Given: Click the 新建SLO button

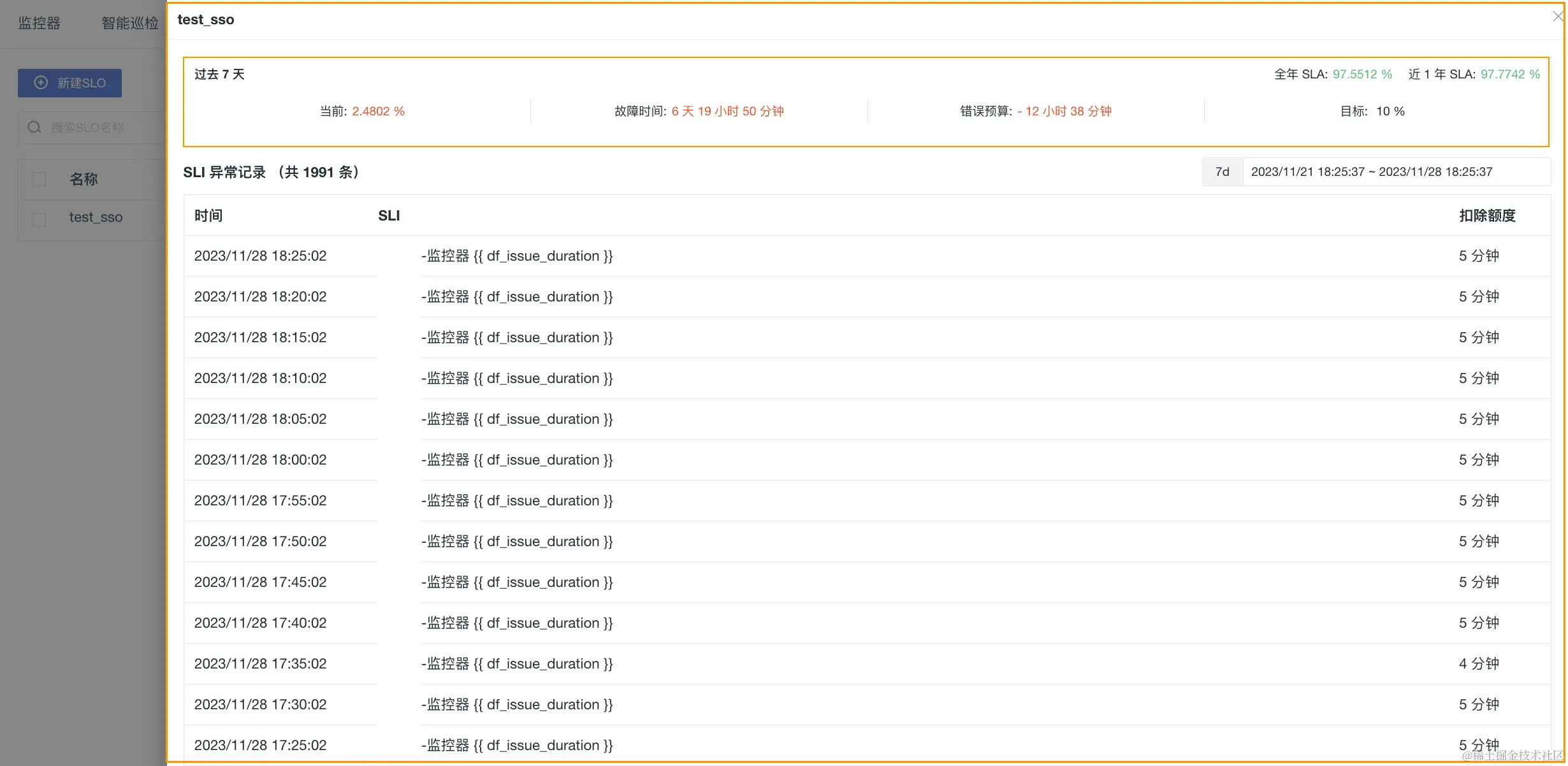Looking at the screenshot, I should click(69, 83).
